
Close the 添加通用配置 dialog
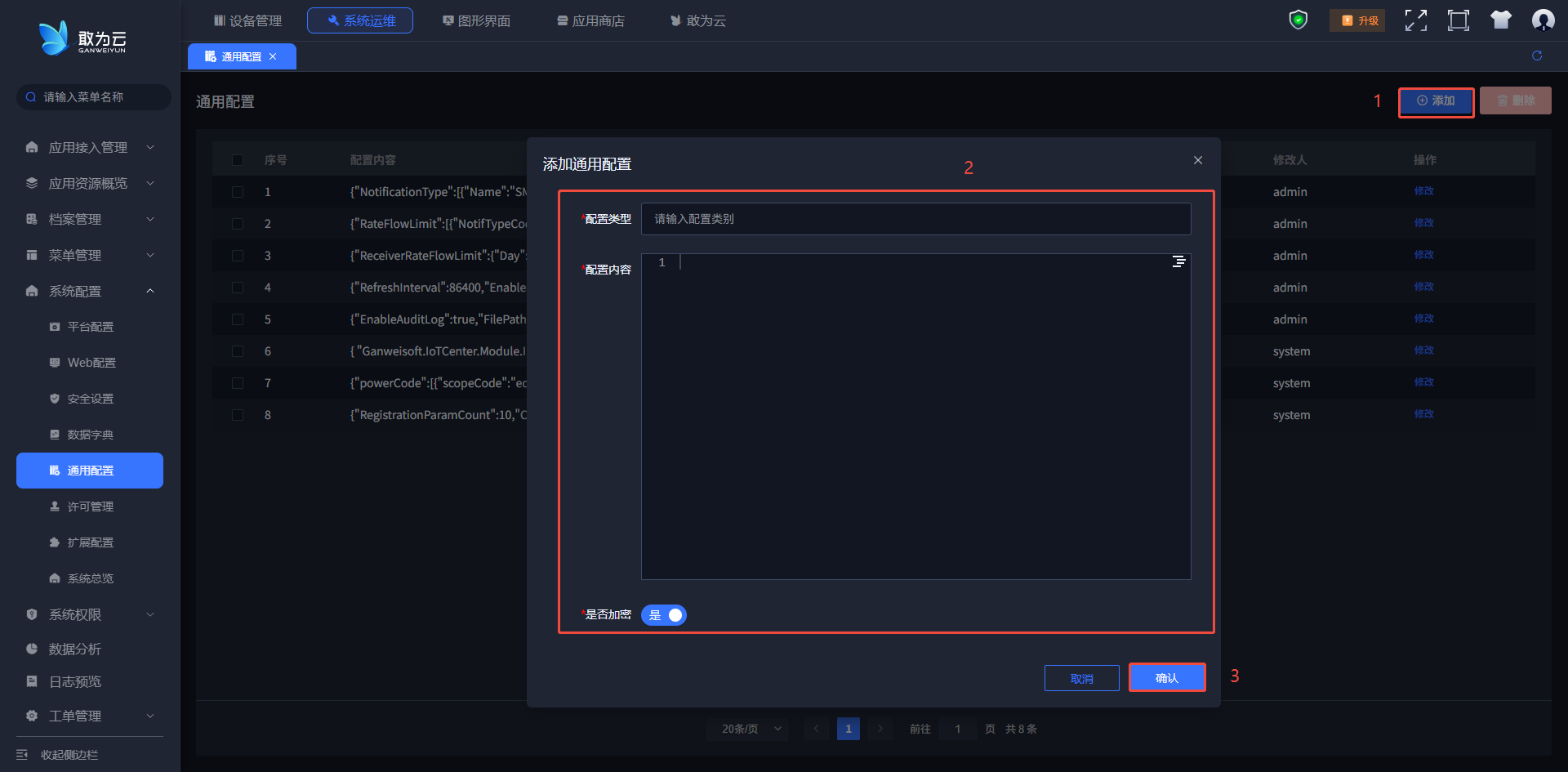coord(1198,160)
